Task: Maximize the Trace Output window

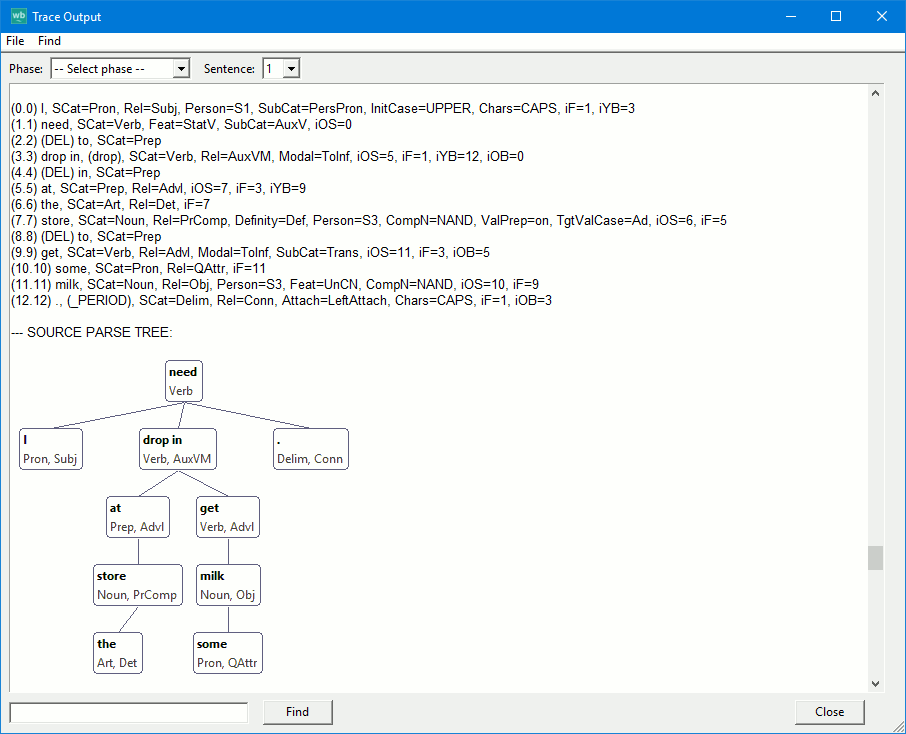Action: (x=836, y=16)
